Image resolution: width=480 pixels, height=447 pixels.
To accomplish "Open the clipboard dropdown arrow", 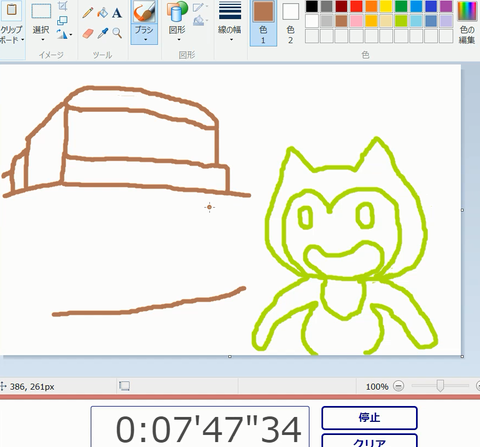I will tap(23, 40).
